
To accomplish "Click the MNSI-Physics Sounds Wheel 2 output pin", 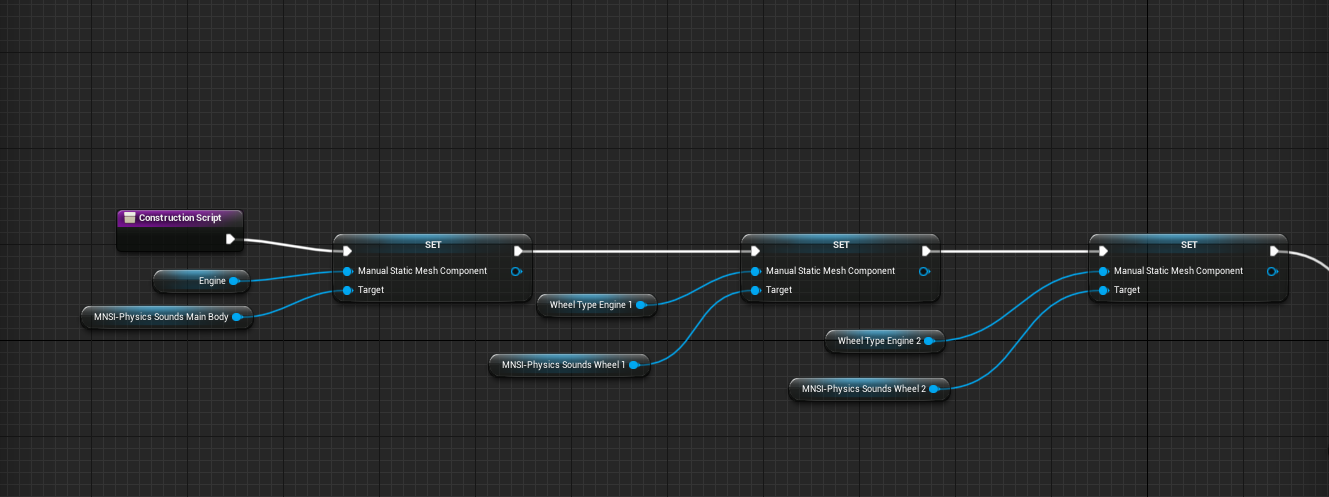I will coord(935,389).
